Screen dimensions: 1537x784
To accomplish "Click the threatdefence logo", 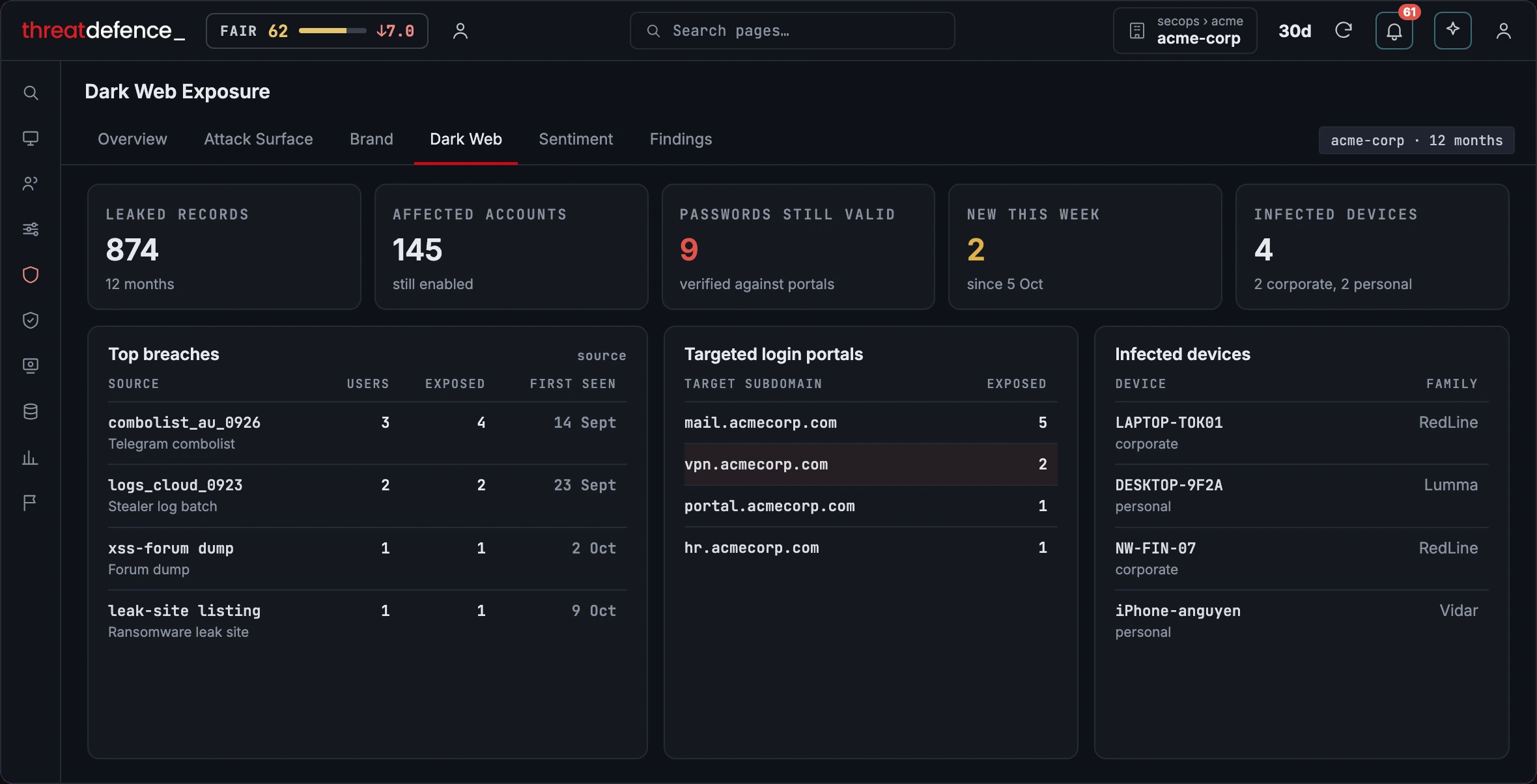I will pyautogui.click(x=104, y=31).
